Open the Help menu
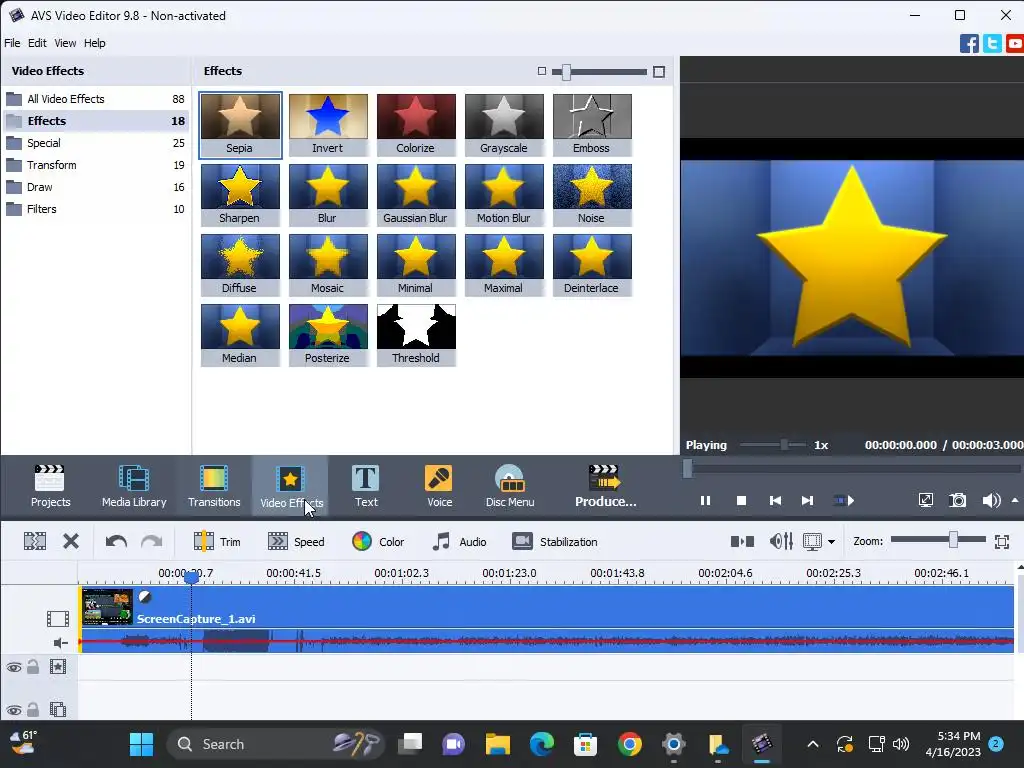This screenshot has width=1024, height=768. 95,43
